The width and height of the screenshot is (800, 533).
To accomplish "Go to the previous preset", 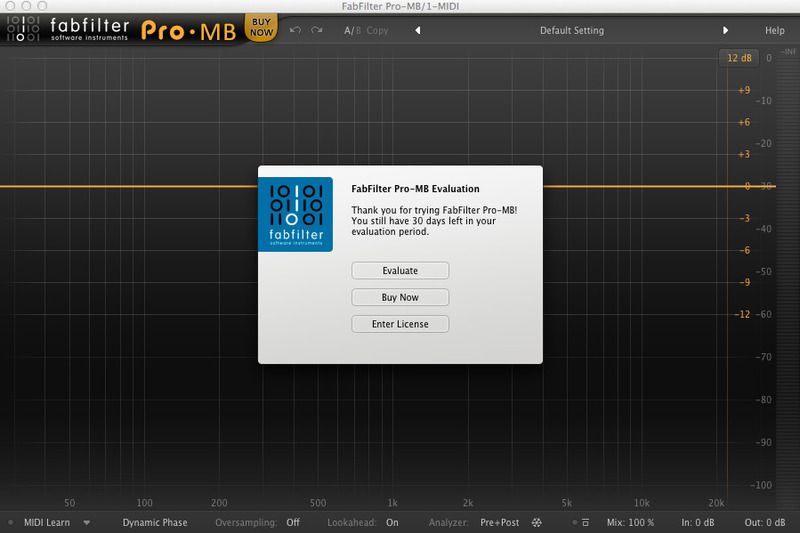I will tap(418, 31).
